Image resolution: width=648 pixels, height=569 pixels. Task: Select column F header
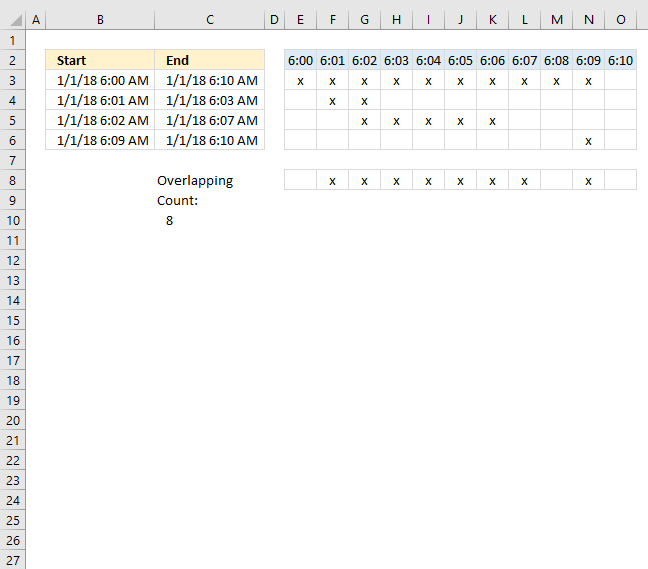click(332, 19)
